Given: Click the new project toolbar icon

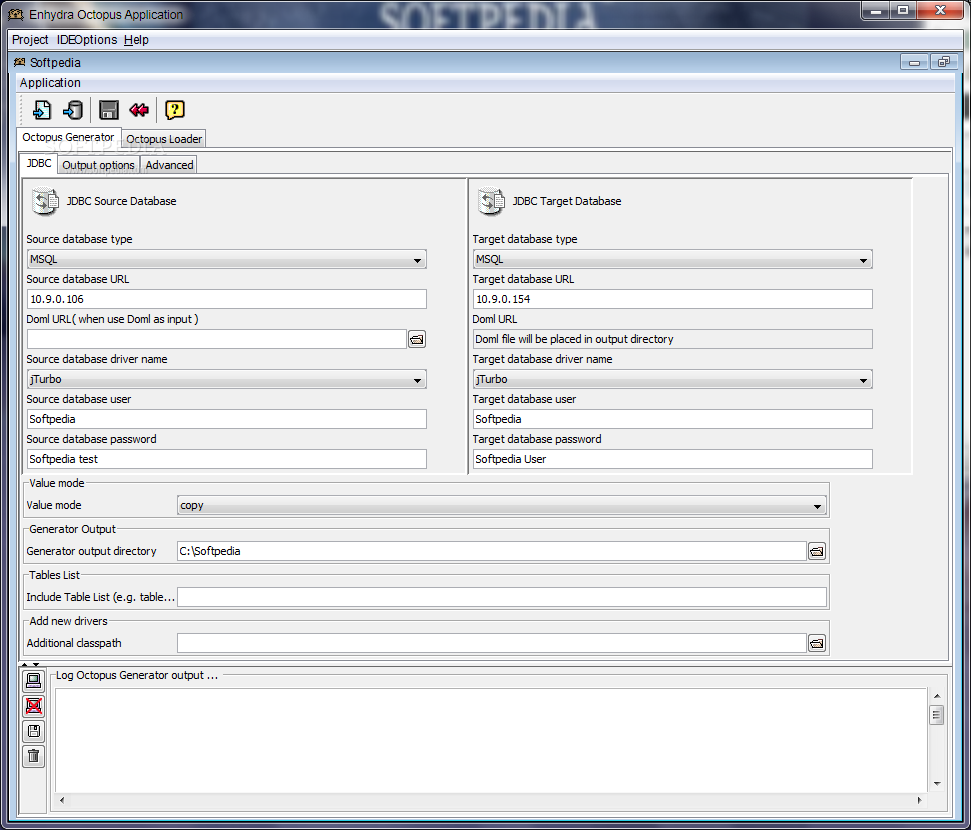Looking at the screenshot, I should (x=41, y=110).
